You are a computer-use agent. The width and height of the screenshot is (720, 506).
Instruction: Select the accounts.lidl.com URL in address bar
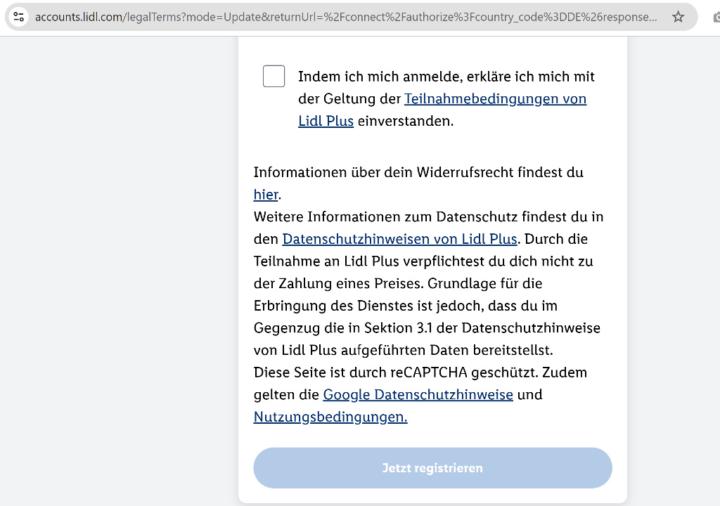point(346,17)
